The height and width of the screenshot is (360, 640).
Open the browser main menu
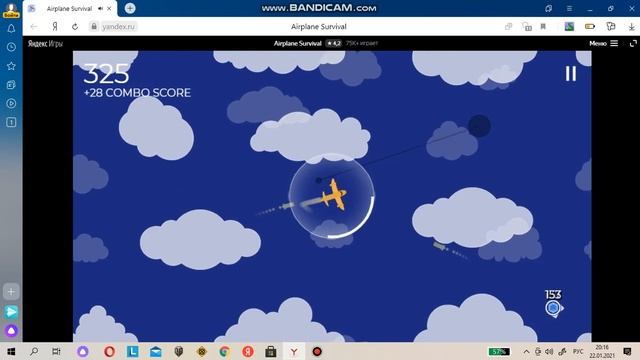click(x=569, y=8)
